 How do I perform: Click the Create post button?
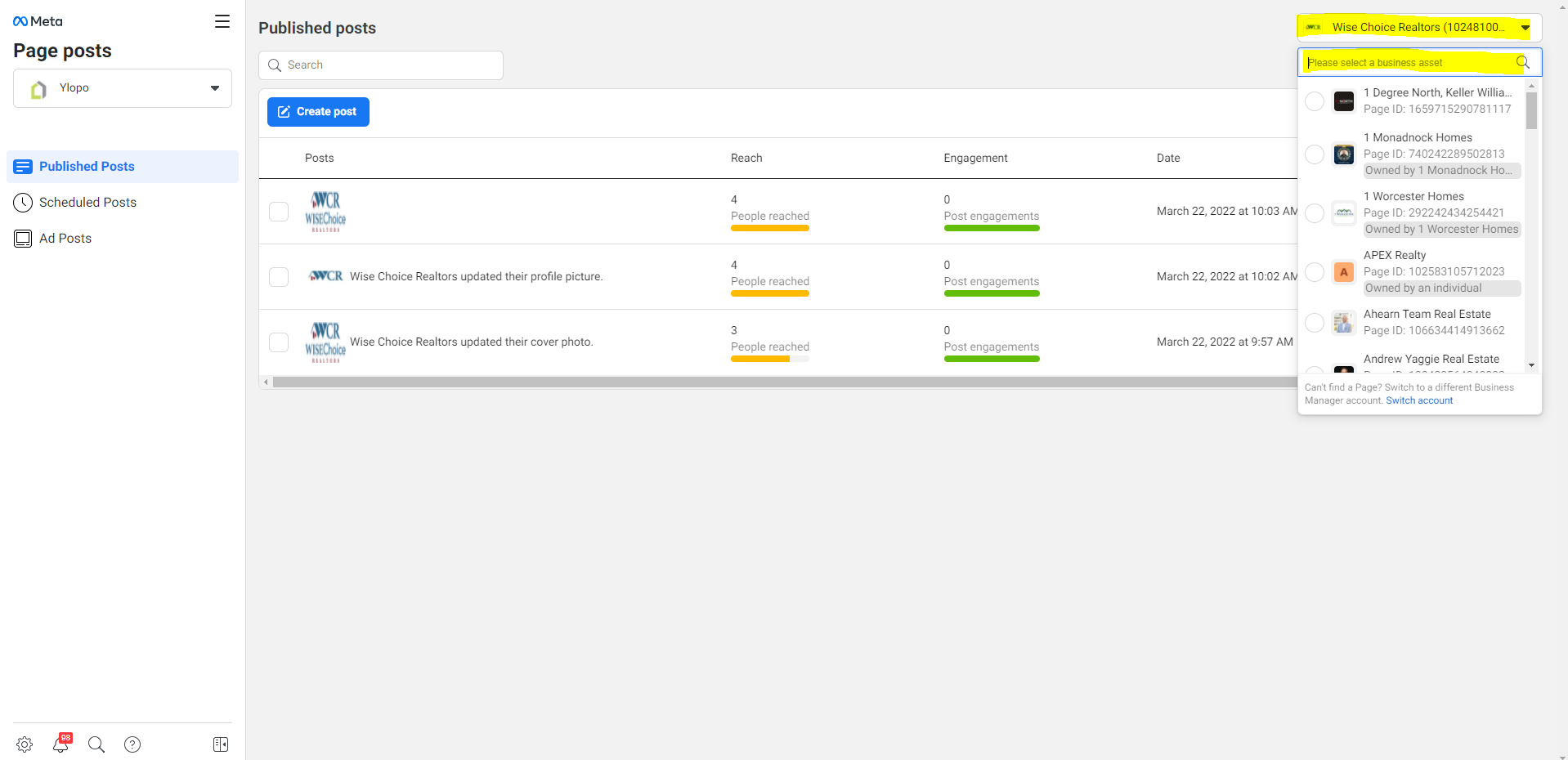[x=318, y=112]
